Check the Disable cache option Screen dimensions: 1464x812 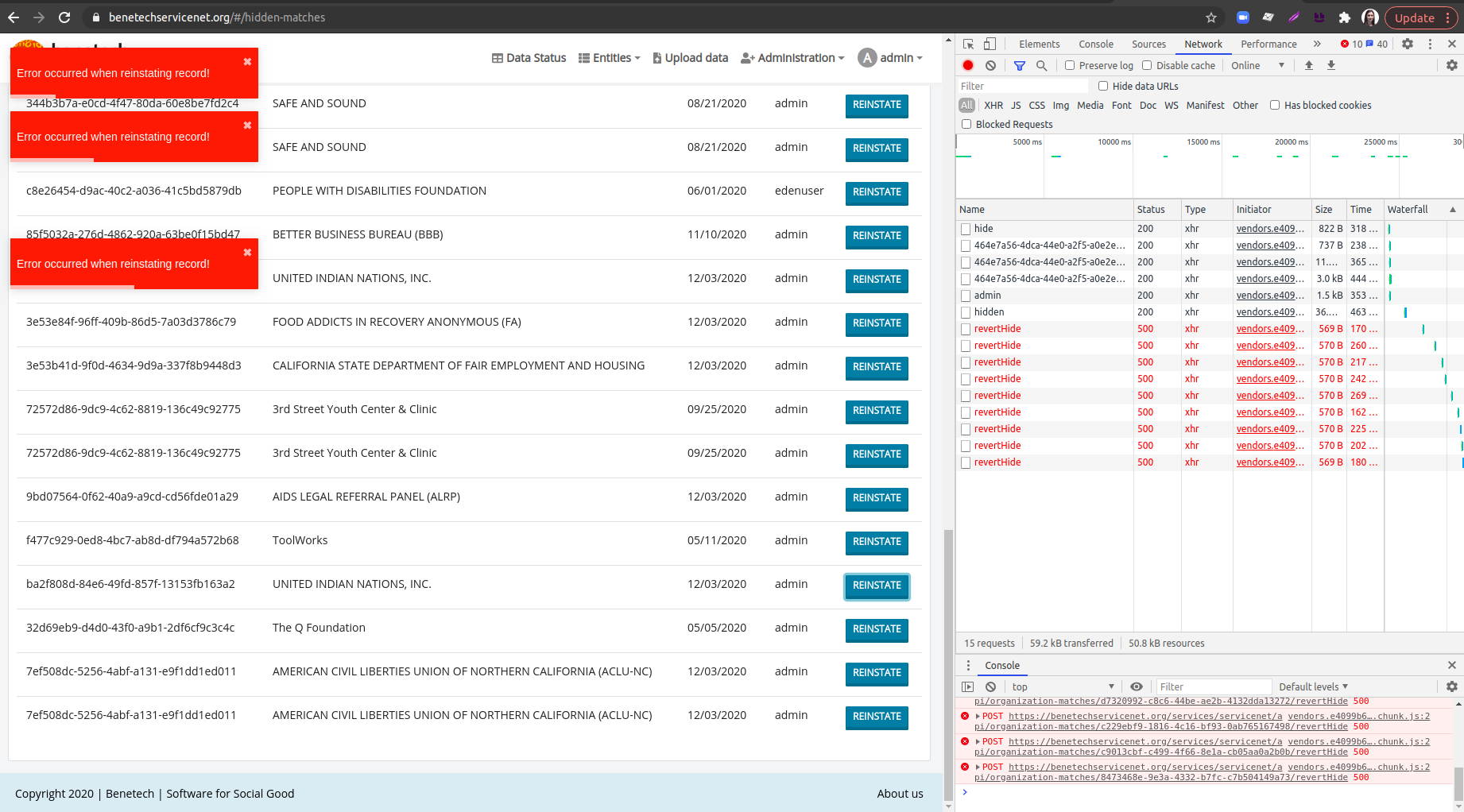tap(1148, 65)
